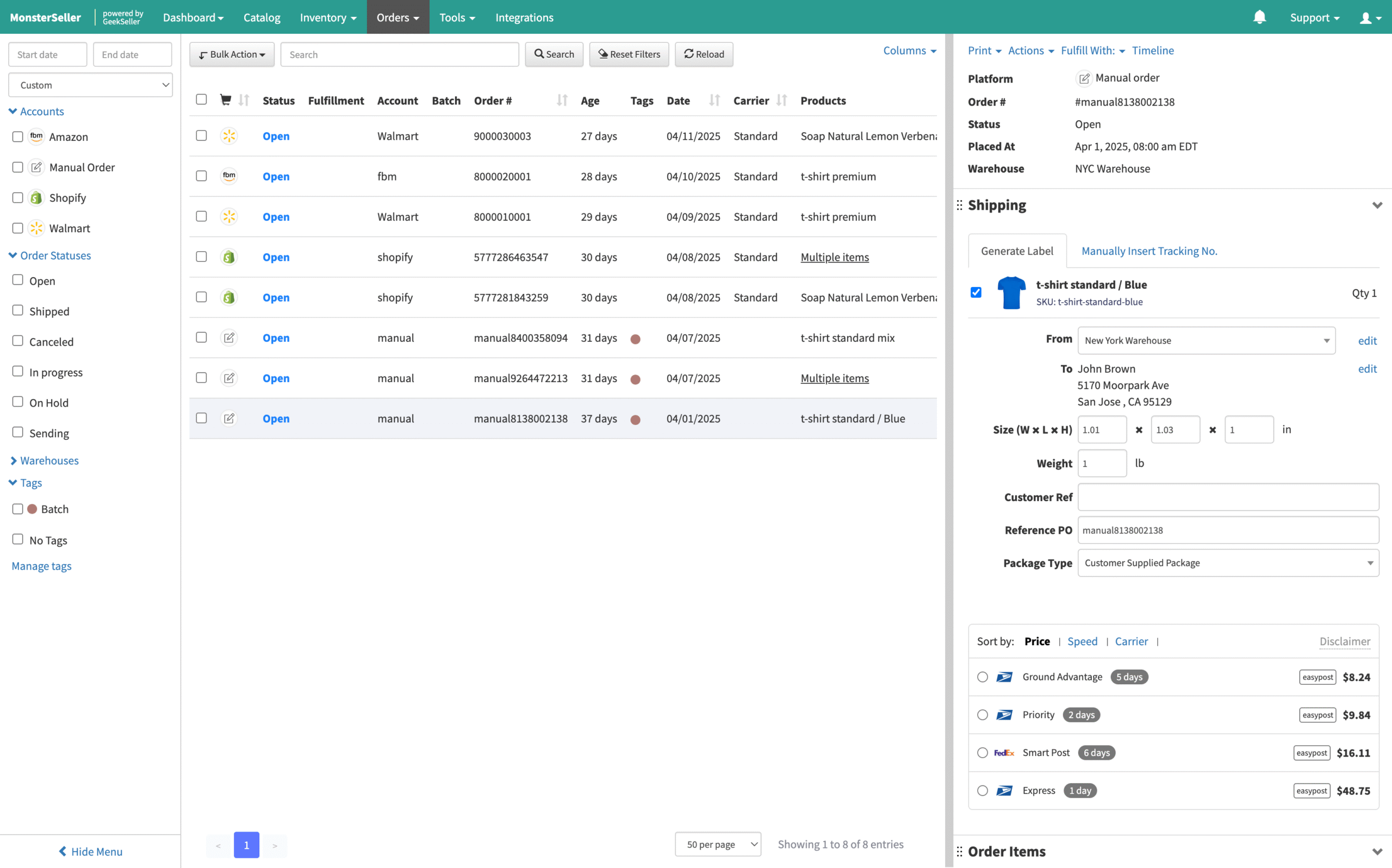The height and width of the screenshot is (868, 1392).
Task: Click FedEx logo on Smart Post rate
Action: click(1004, 753)
